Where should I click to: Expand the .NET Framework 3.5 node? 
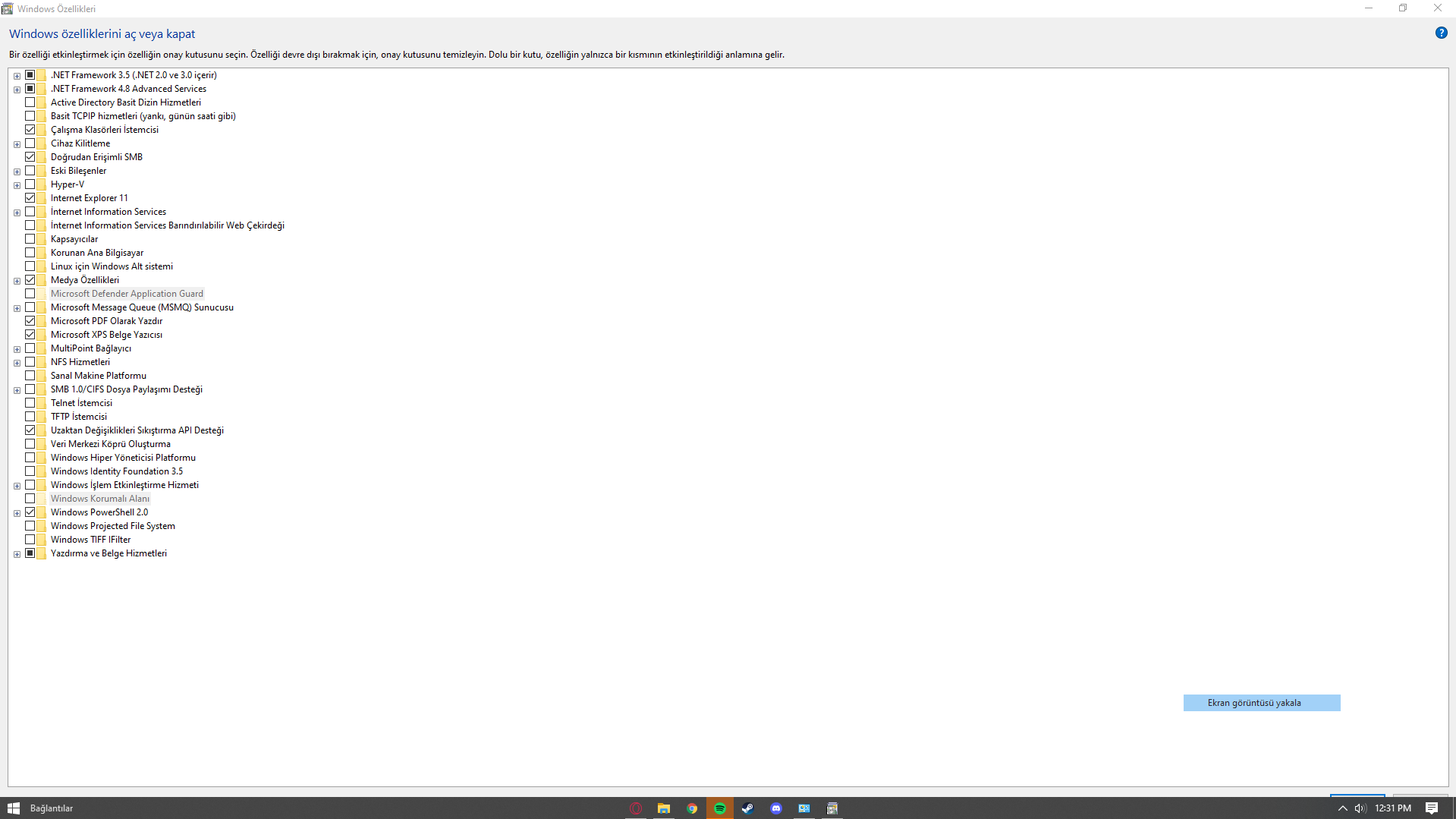pos(17,76)
